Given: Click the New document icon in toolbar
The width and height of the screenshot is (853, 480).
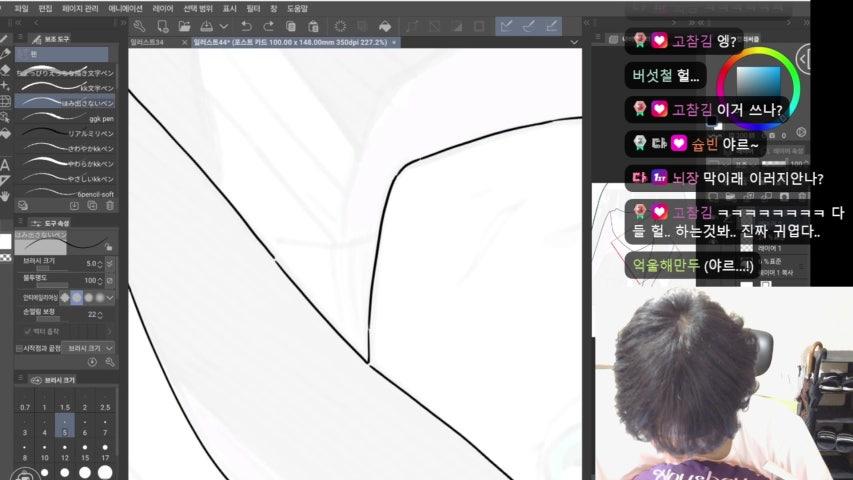Looking at the screenshot, I should pos(162,26).
